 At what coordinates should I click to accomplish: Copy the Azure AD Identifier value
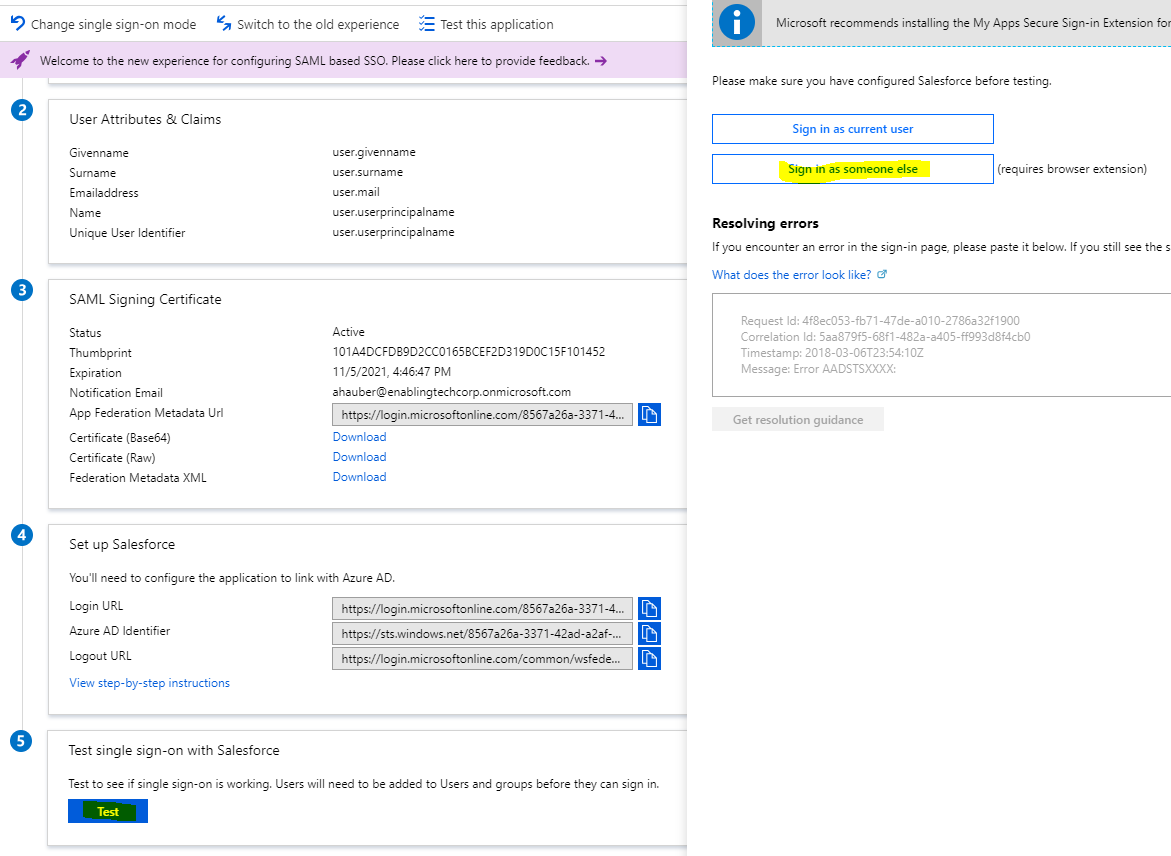click(649, 633)
